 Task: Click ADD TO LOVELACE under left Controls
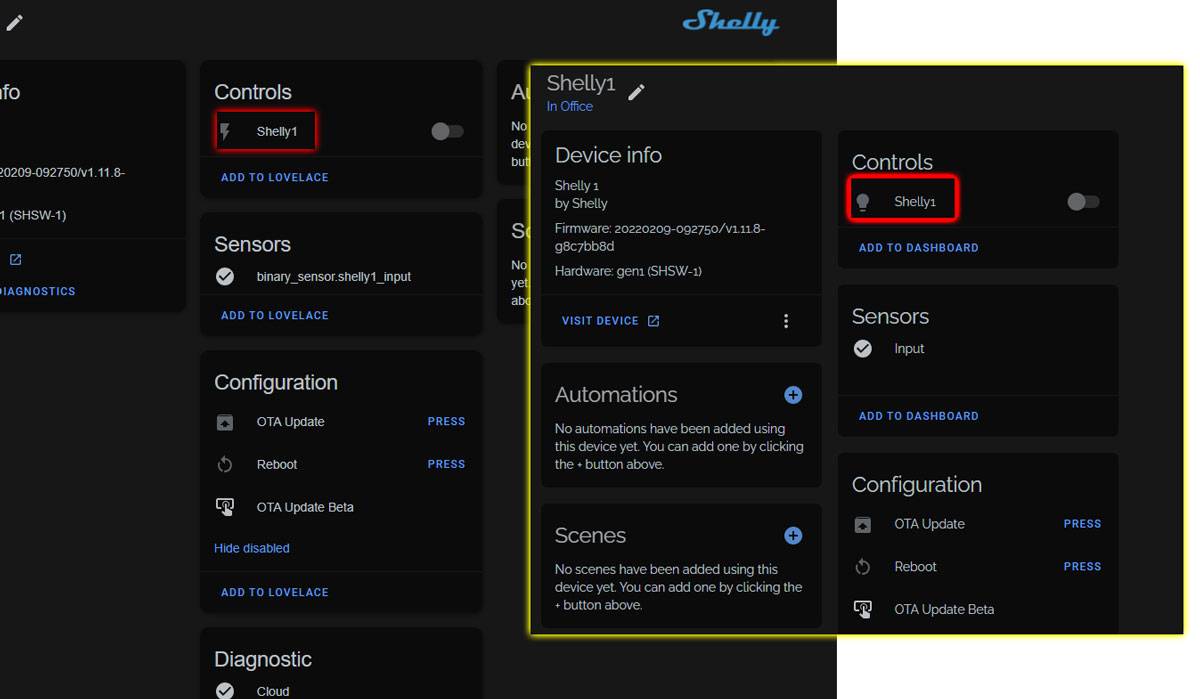pos(275,177)
